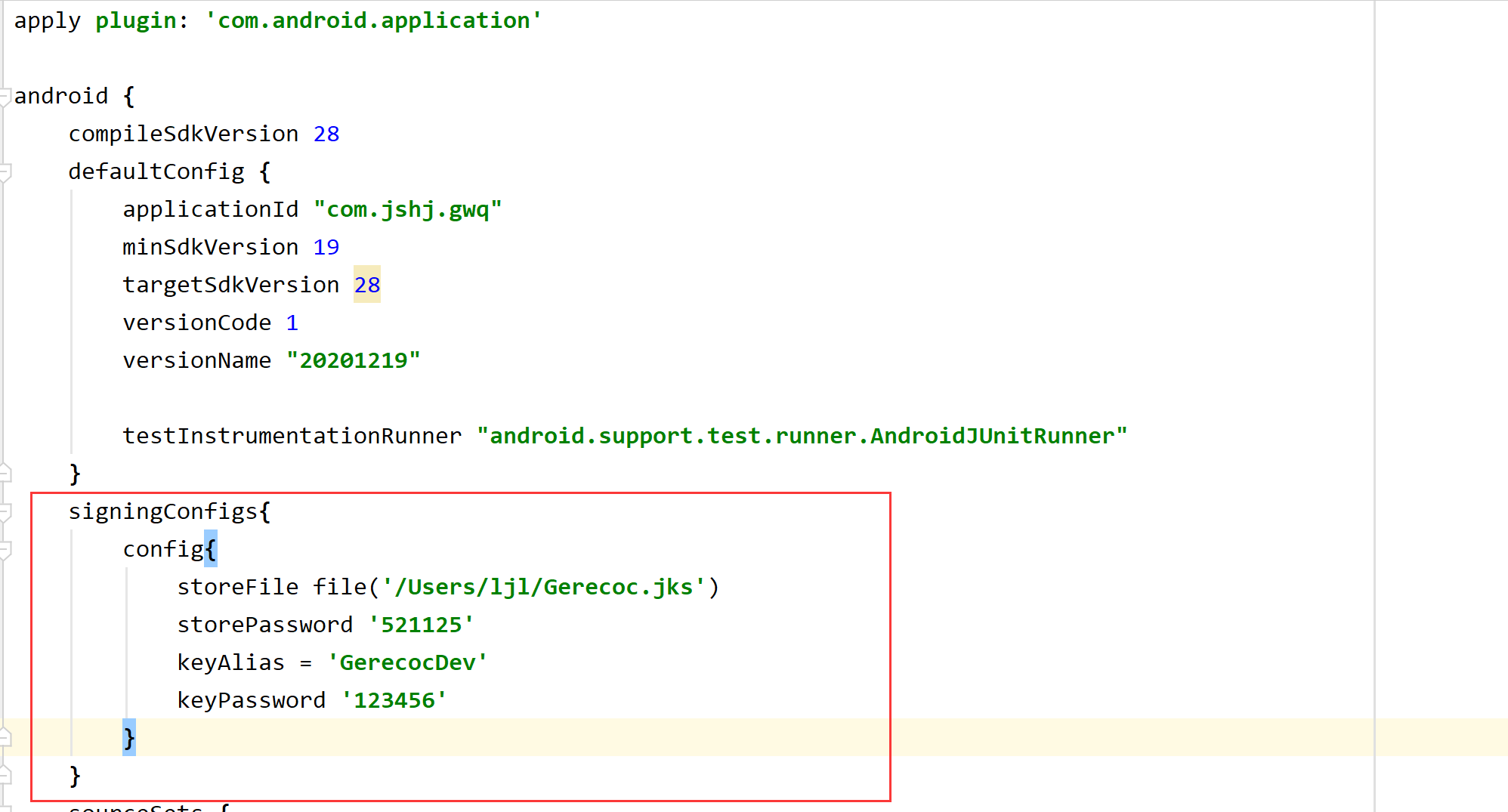The image size is (1508, 812).
Task: Click 'minSdkVersion' property name
Action: [x=211, y=247]
